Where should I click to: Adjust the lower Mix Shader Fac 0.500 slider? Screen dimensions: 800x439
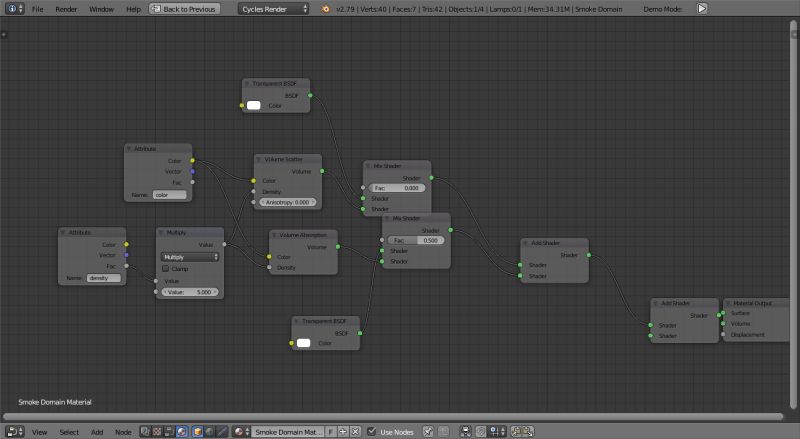click(x=416, y=240)
